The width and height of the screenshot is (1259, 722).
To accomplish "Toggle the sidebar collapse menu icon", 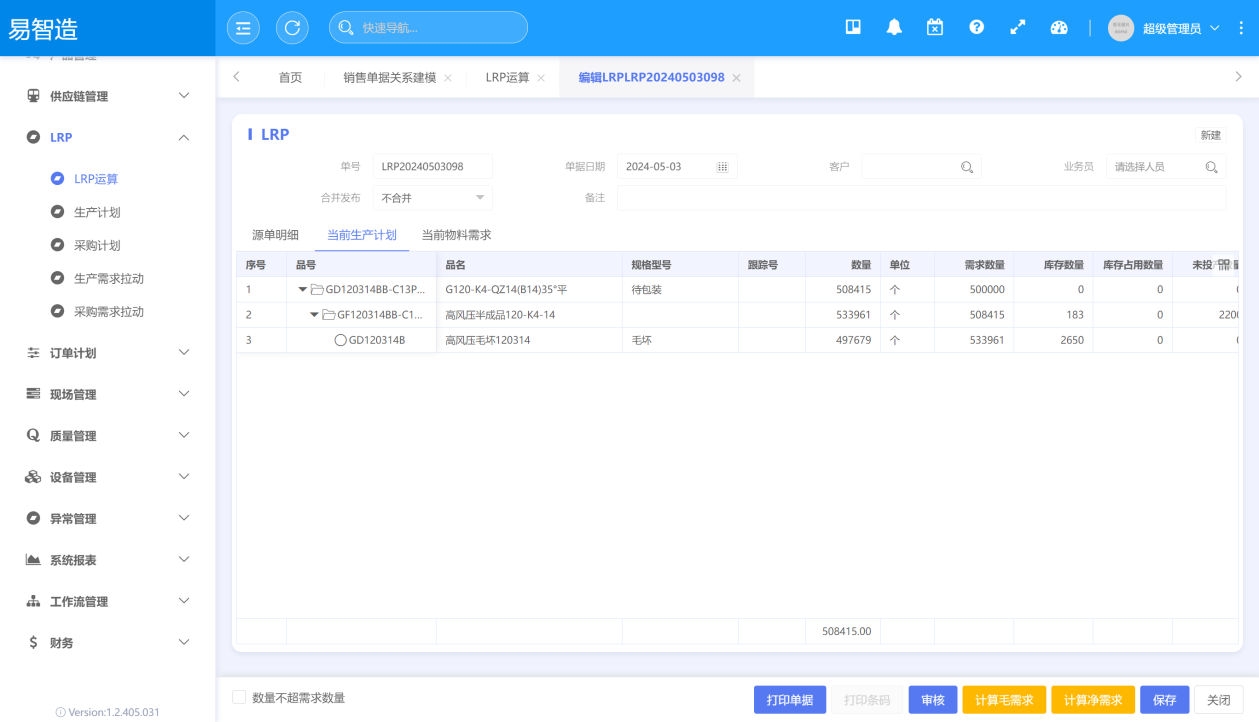I will pyautogui.click(x=242, y=28).
